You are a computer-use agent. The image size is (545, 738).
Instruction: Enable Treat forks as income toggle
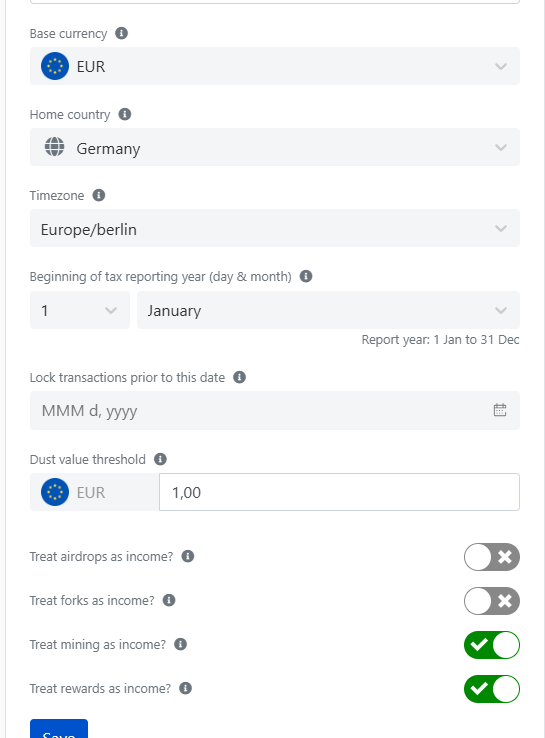[x=492, y=601]
